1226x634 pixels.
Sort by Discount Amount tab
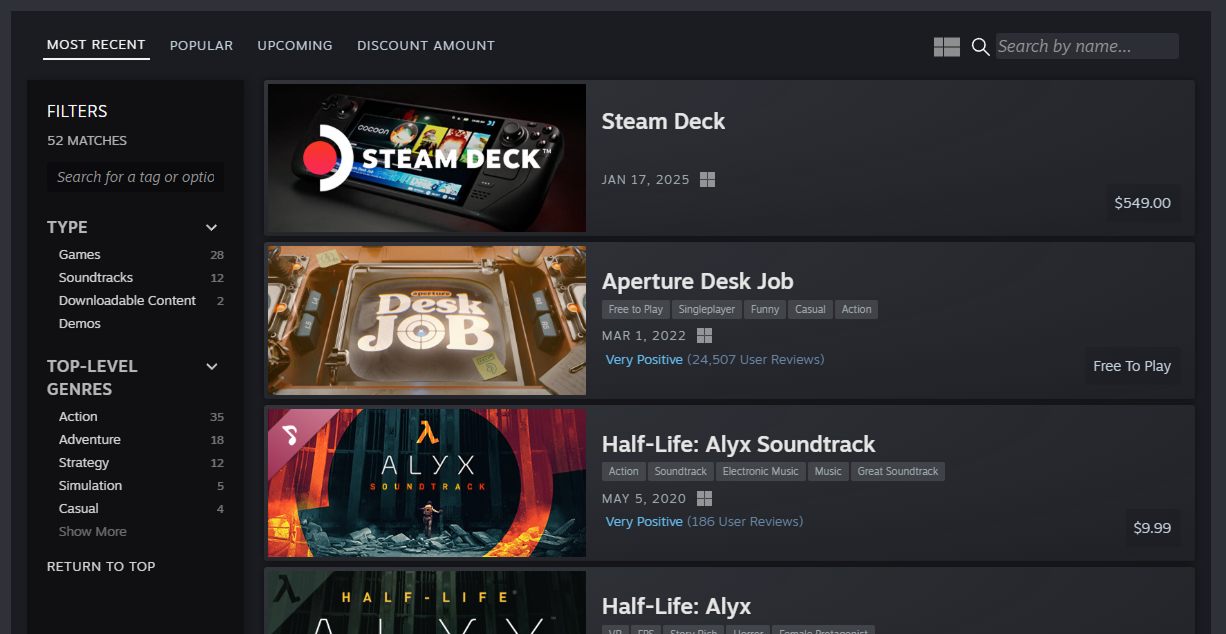click(426, 46)
